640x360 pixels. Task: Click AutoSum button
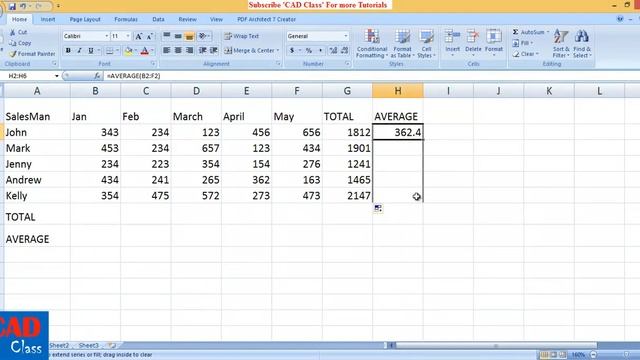click(531, 32)
